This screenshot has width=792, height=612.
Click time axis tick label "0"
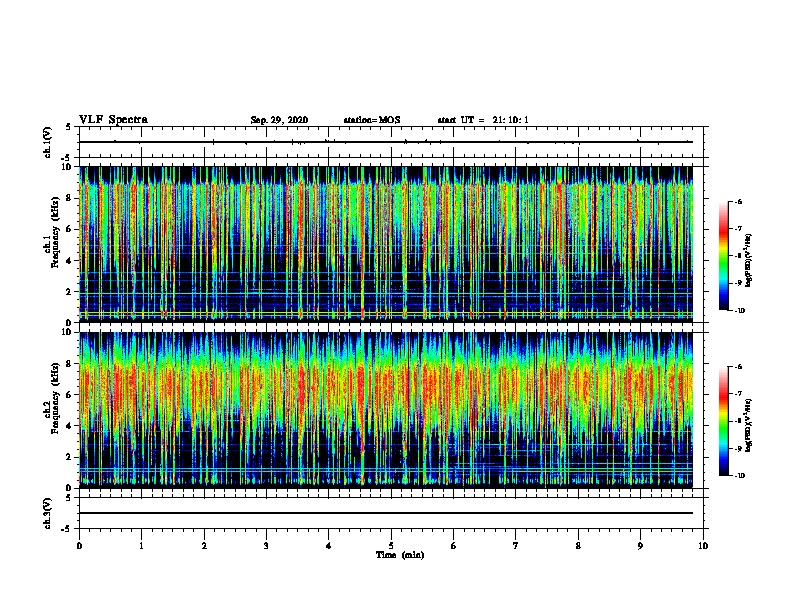click(x=79, y=546)
